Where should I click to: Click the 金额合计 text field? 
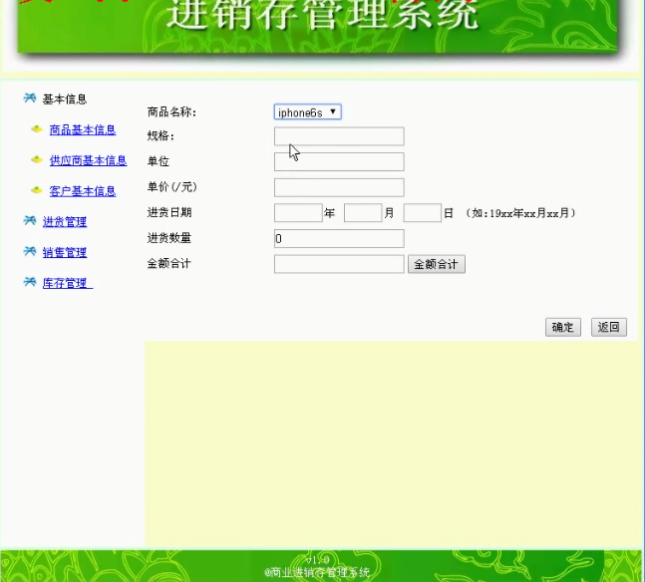coord(339,264)
